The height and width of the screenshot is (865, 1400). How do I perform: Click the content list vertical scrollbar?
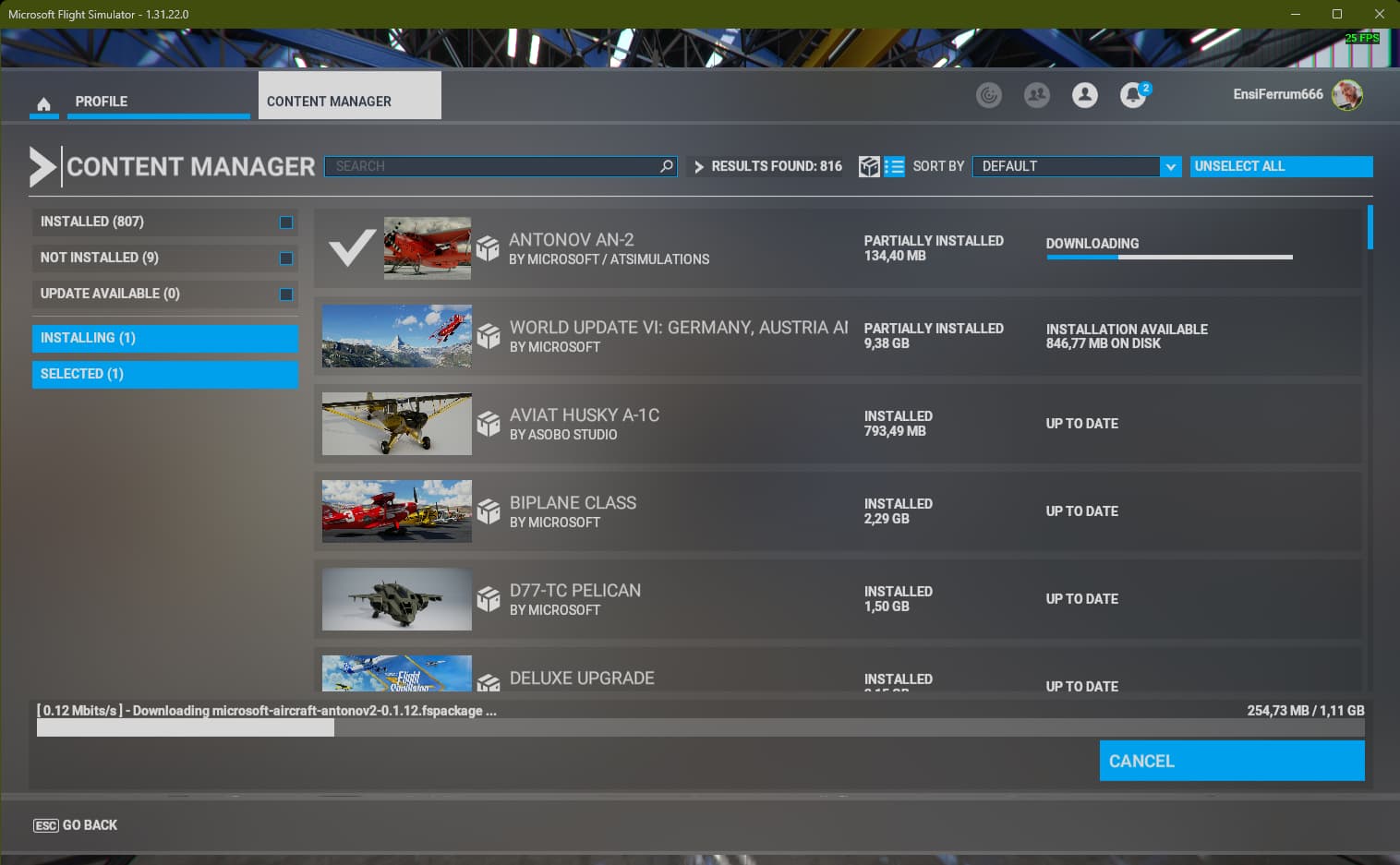point(1370,227)
